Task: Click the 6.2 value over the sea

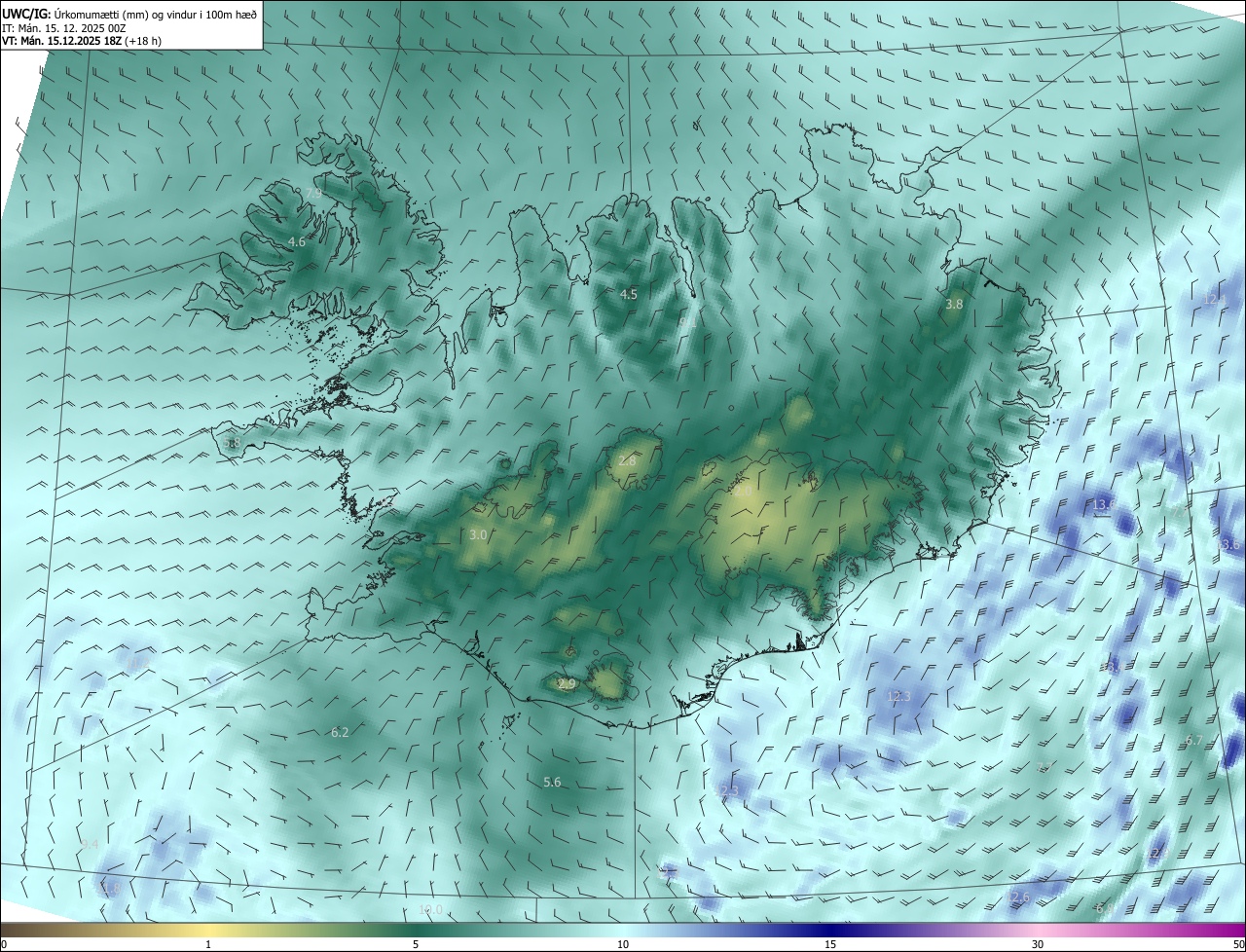Action: 340,732
